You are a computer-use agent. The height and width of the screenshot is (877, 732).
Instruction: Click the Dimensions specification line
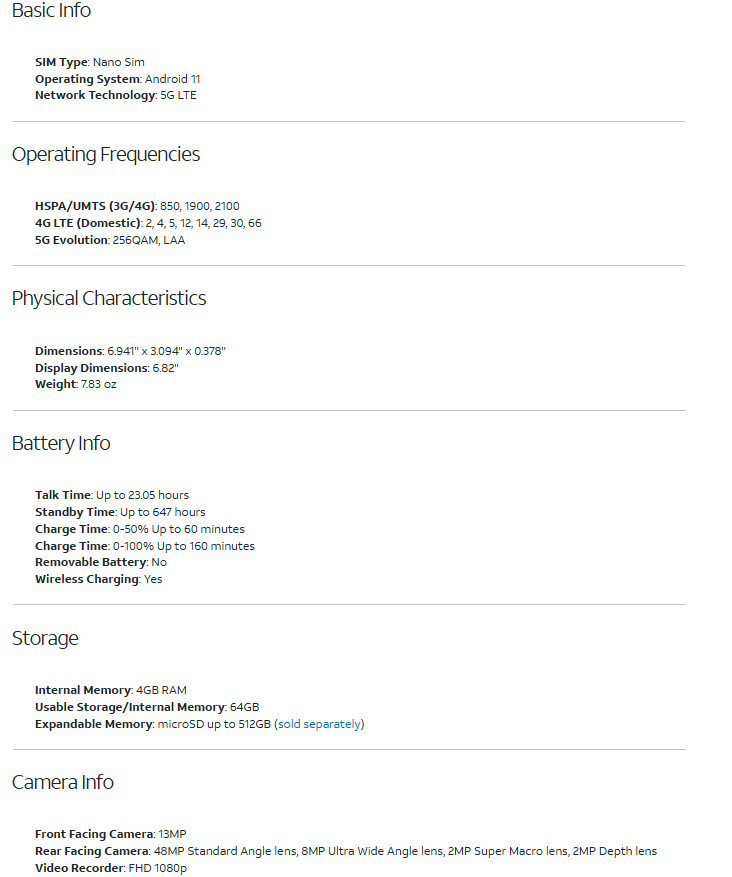click(x=130, y=351)
